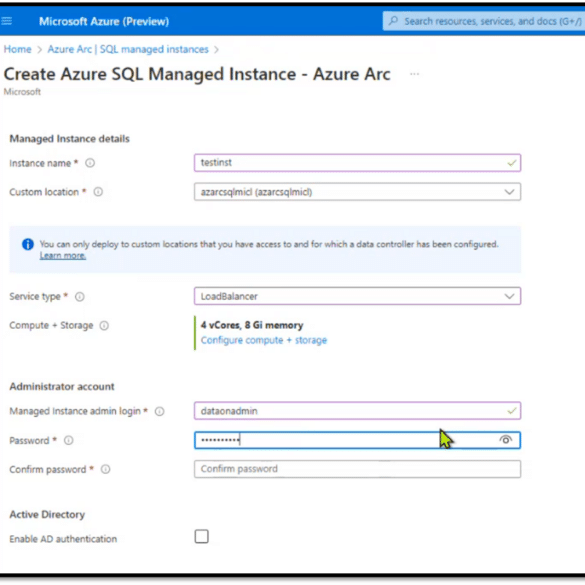
Task: Click the Password info icon
Action: [x=69, y=440]
